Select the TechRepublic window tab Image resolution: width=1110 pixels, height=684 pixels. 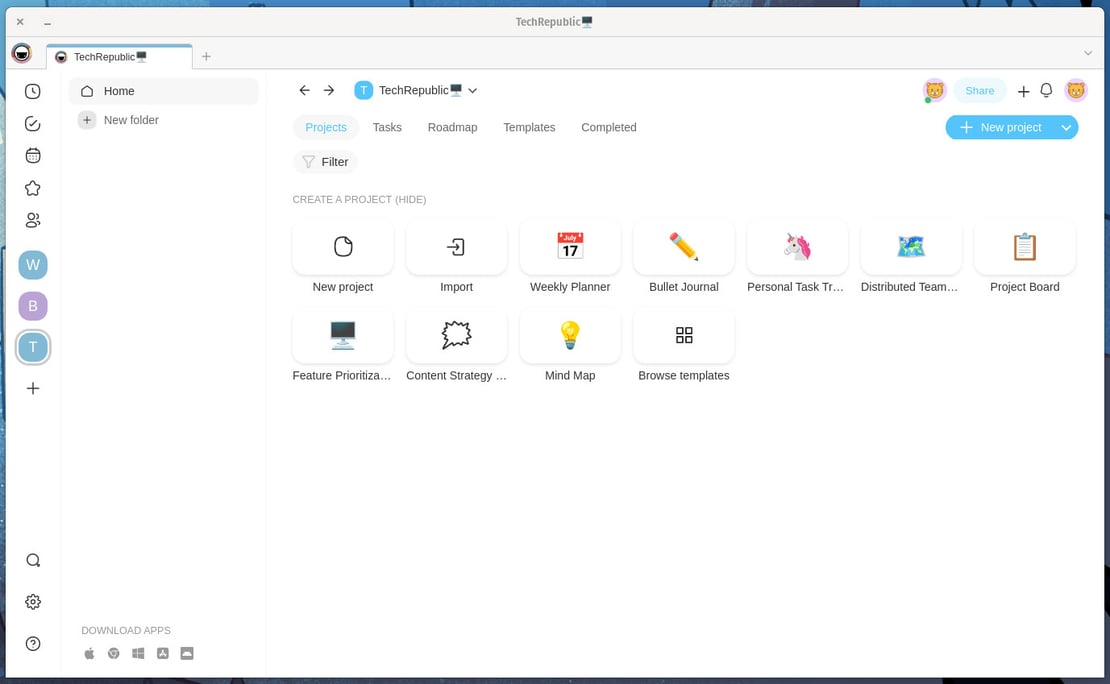119,57
